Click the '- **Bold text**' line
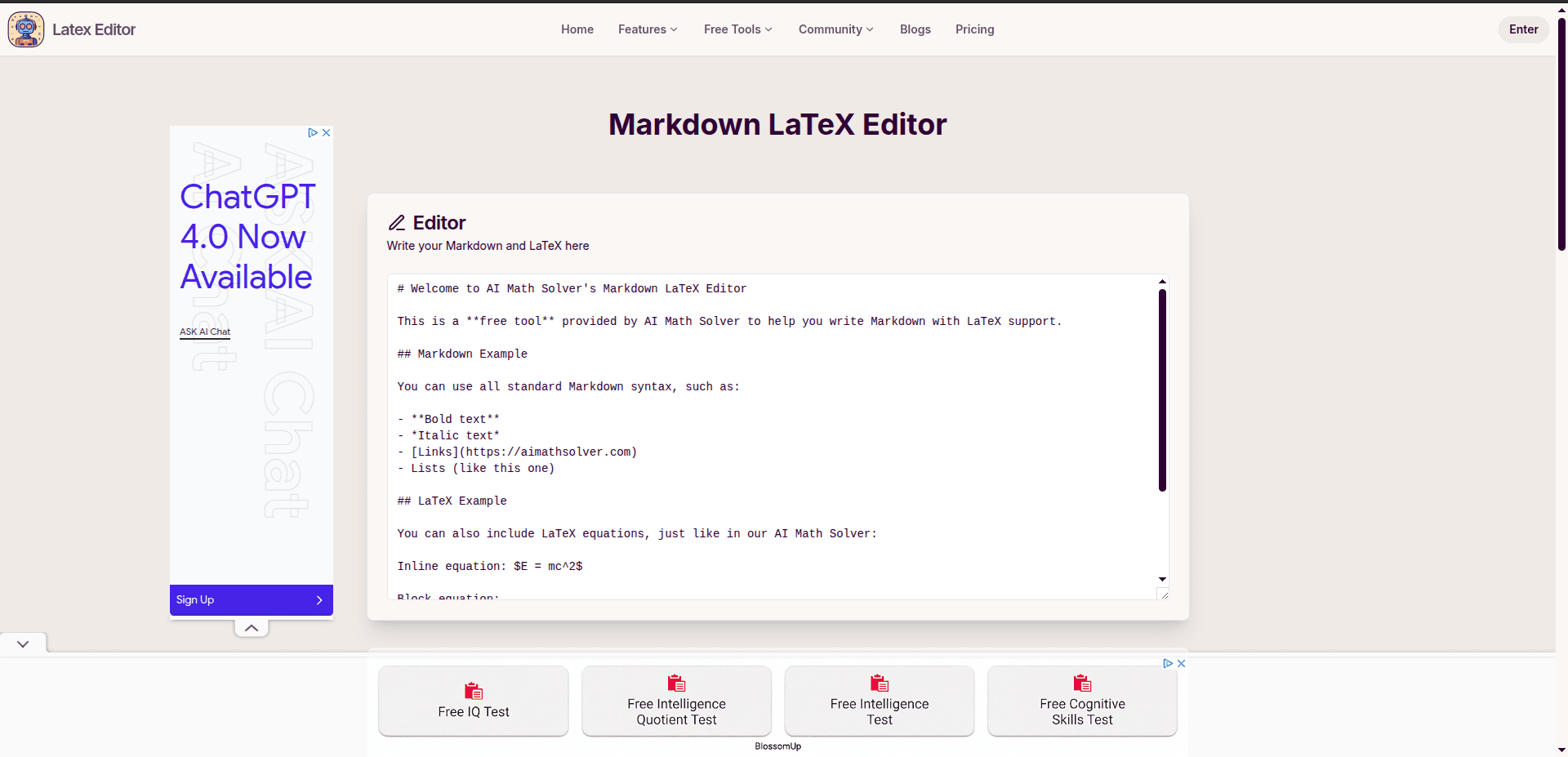 (x=448, y=419)
